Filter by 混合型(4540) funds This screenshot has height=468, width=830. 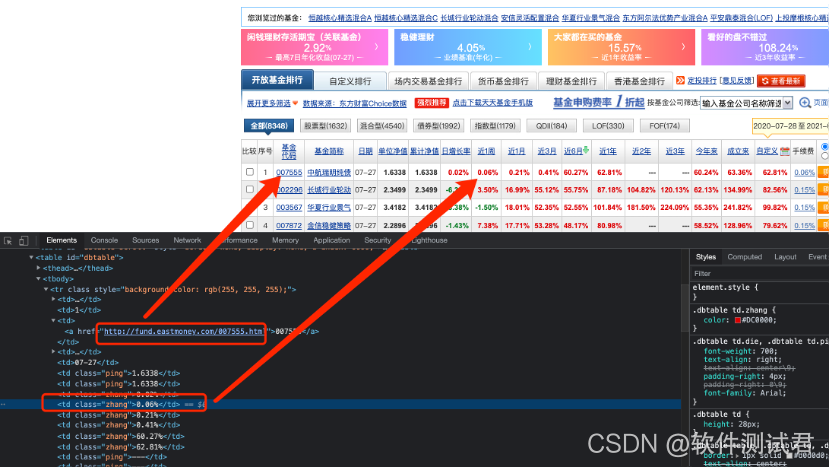(382, 126)
